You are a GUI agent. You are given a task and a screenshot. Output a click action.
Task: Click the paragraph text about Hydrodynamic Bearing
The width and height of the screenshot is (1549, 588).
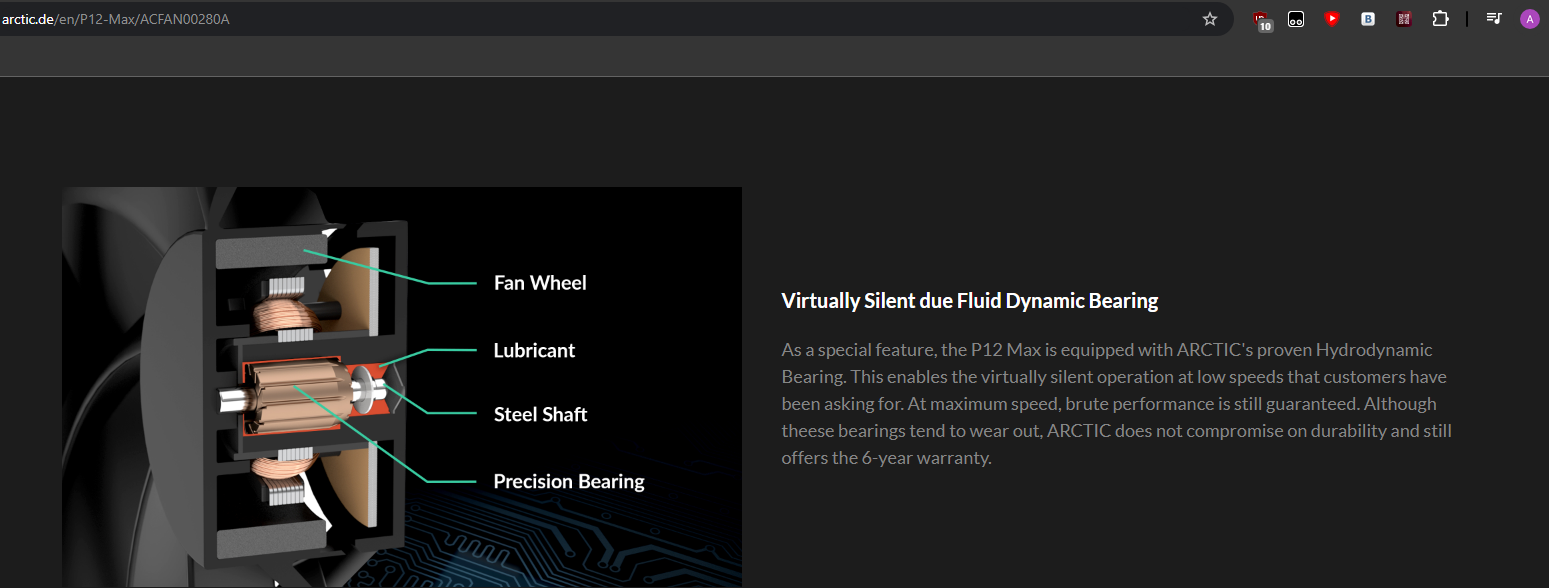pyautogui.click(x=1116, y=404)
